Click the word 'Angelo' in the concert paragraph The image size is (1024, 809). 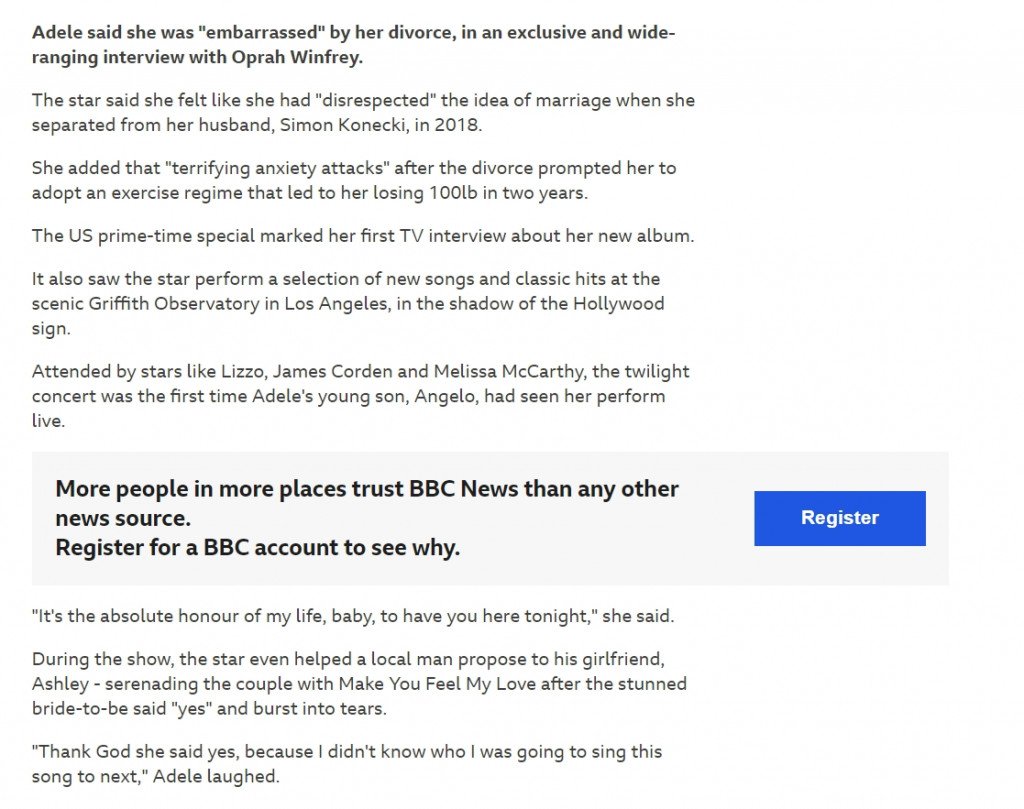tap(445, 396)
